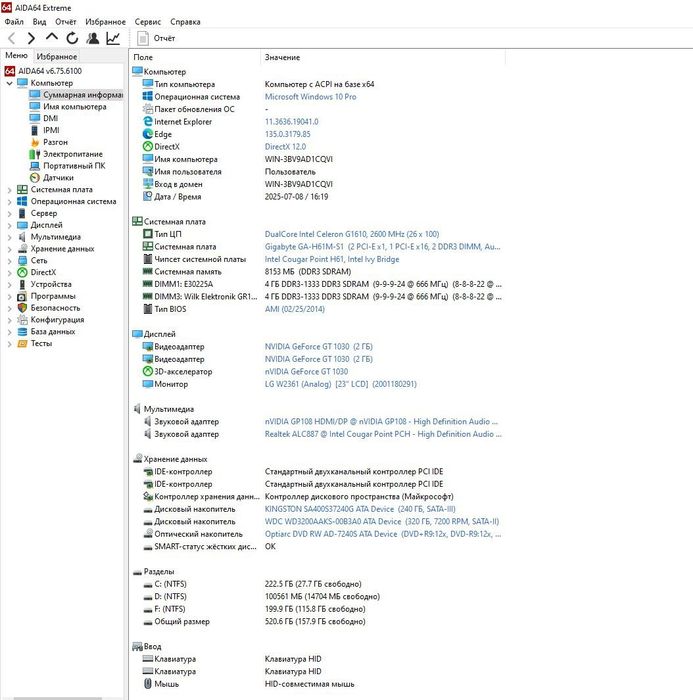Refresh the report with circular arrow icon
The image size is (693, 700).
click(72, 38)
